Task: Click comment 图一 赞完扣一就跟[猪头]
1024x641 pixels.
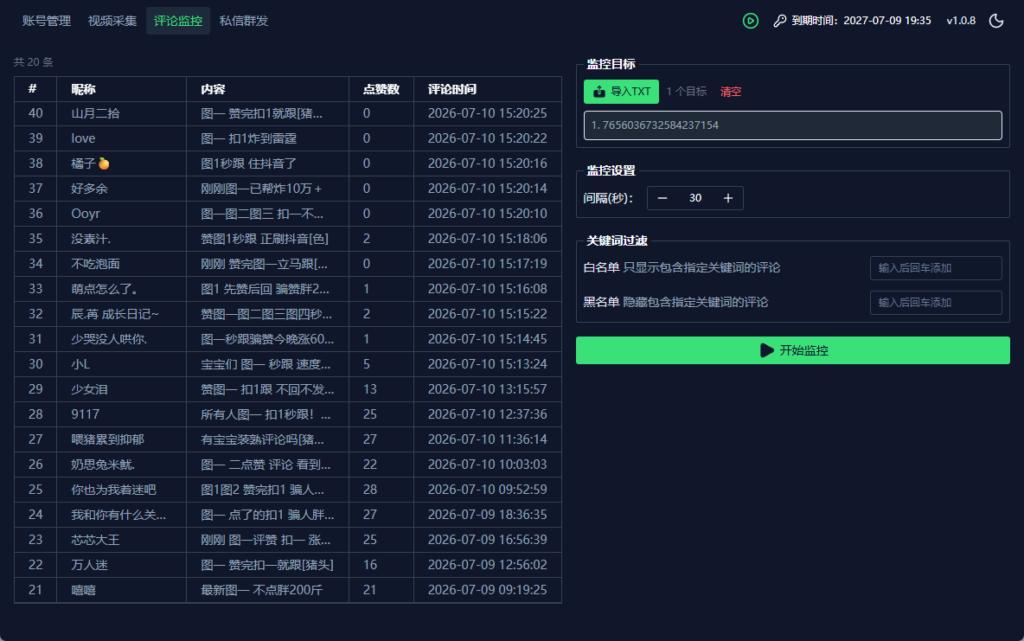Action: click(267, 565)
